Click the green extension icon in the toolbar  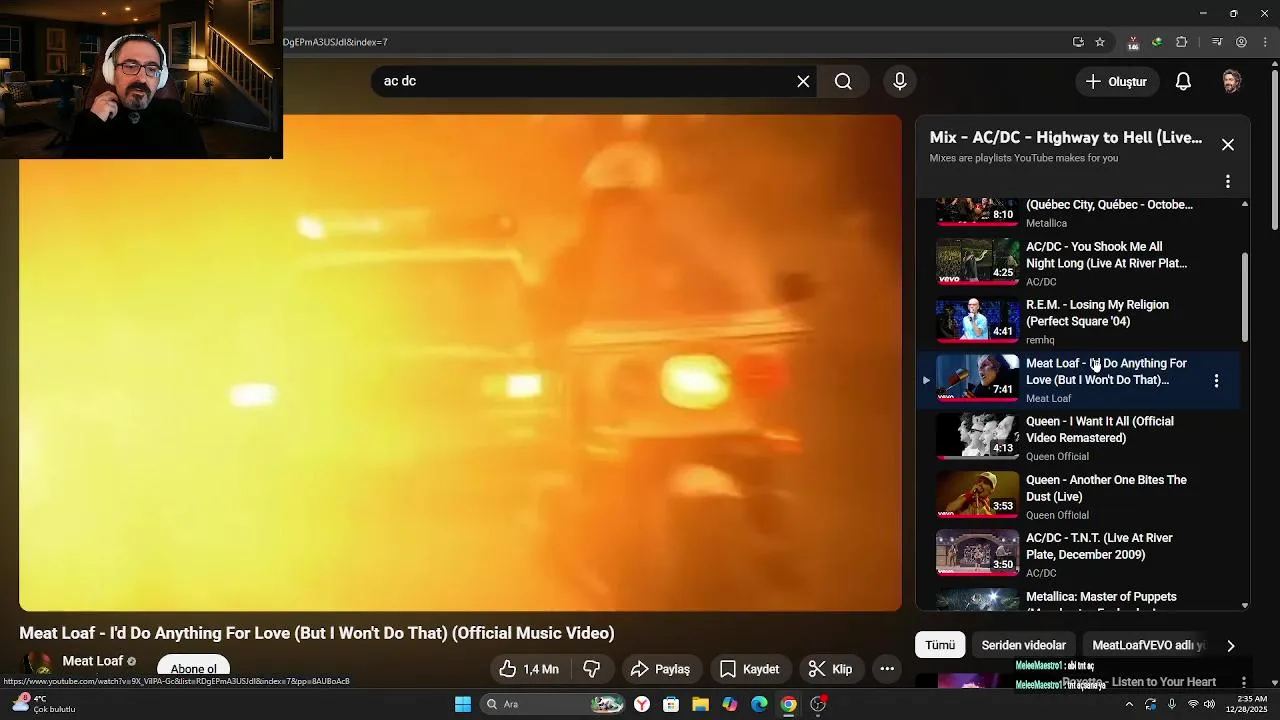pos(1157,42)
